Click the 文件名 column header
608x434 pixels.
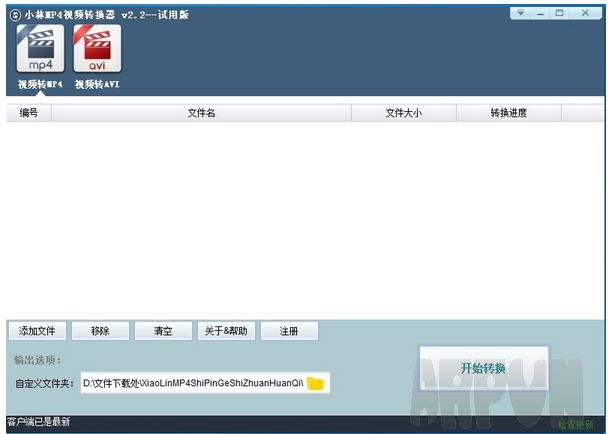201,113
